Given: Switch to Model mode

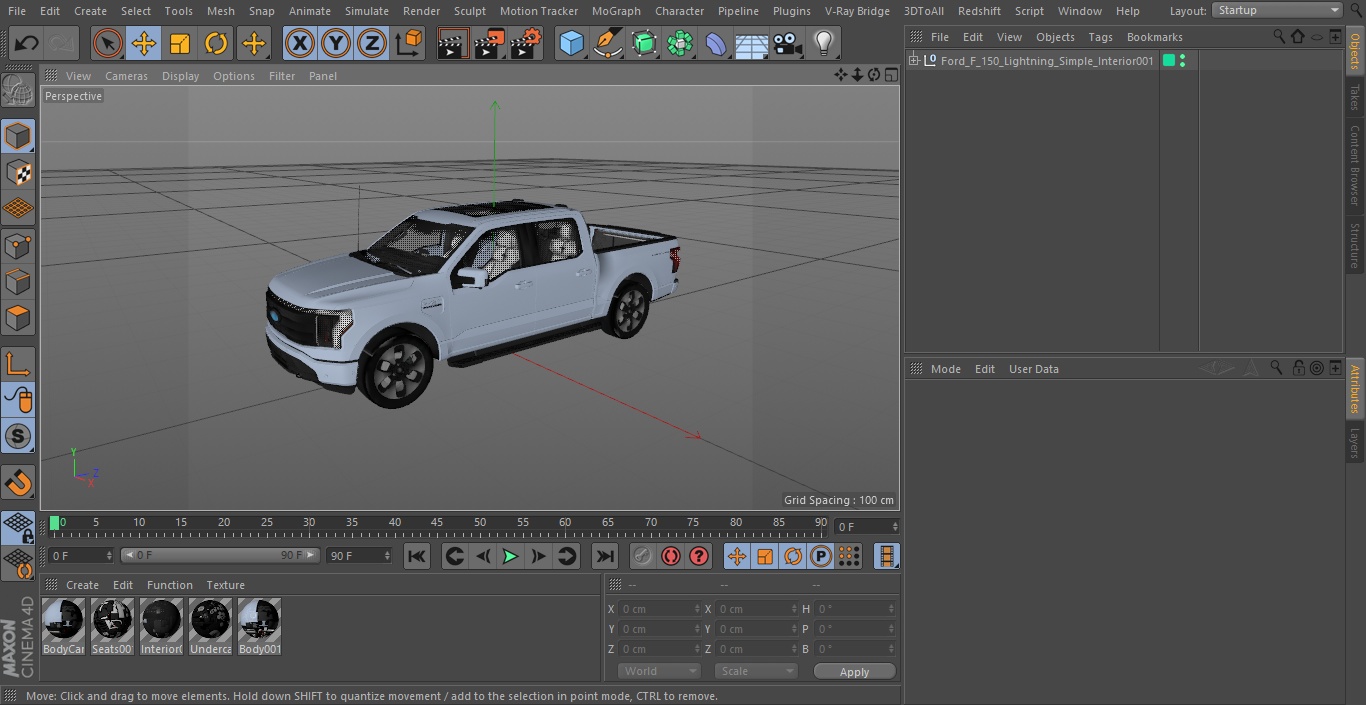Looking at the screenshot, I should (x=18, y=136).
